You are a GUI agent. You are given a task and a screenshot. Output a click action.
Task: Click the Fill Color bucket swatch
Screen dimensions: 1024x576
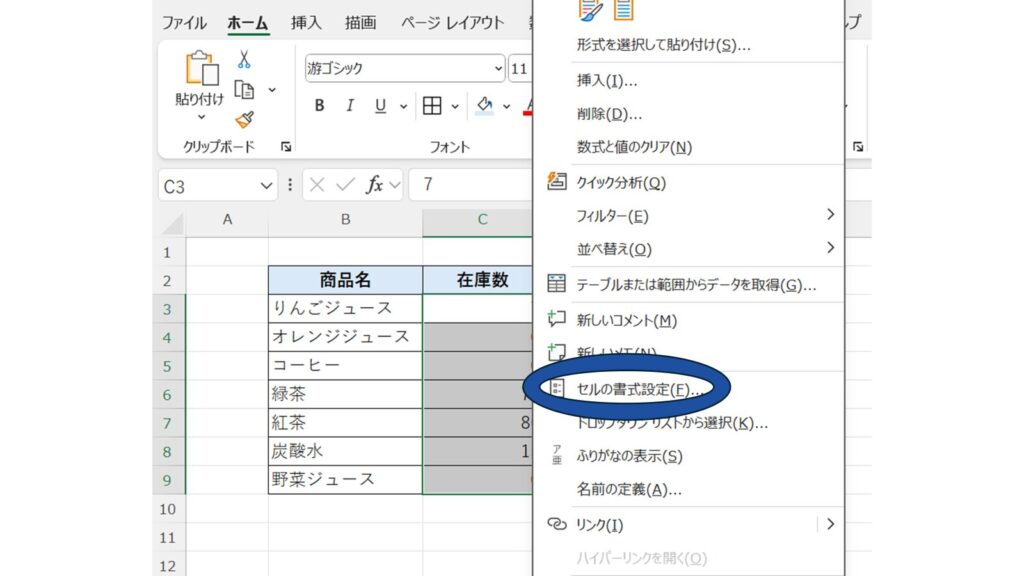click(485, 106)
